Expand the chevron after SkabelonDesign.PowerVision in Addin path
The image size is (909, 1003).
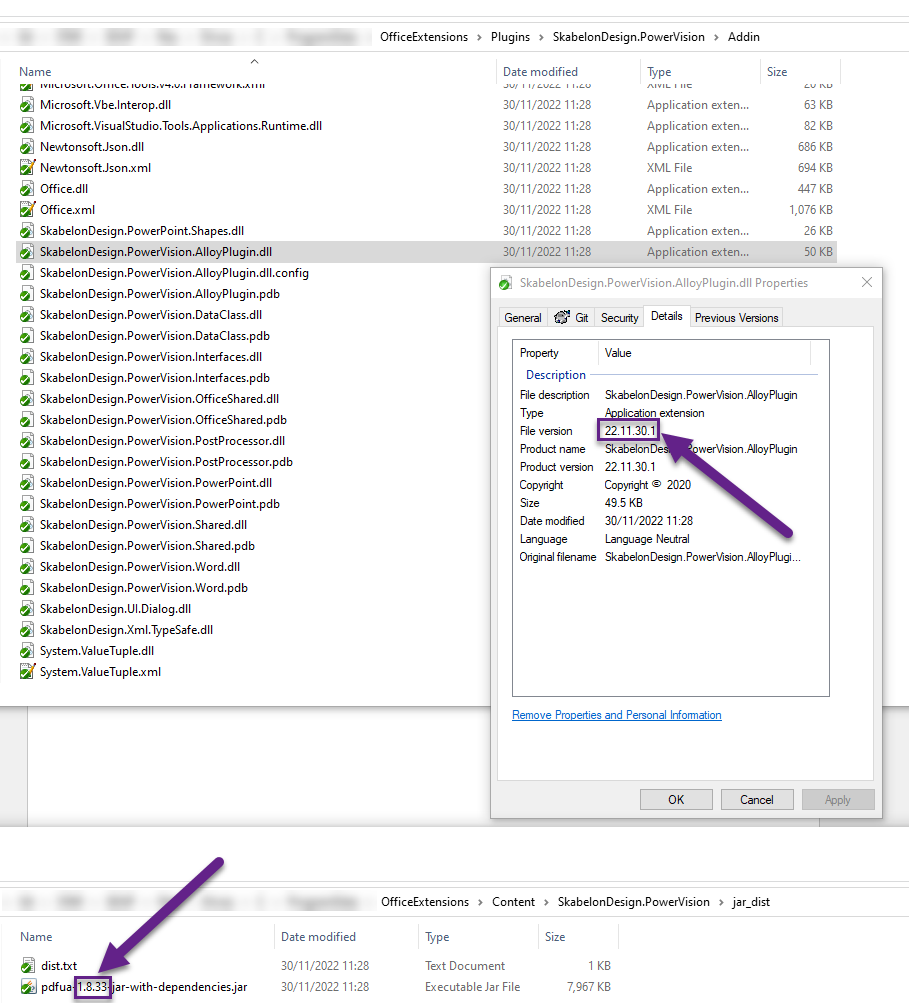(716, 37)
